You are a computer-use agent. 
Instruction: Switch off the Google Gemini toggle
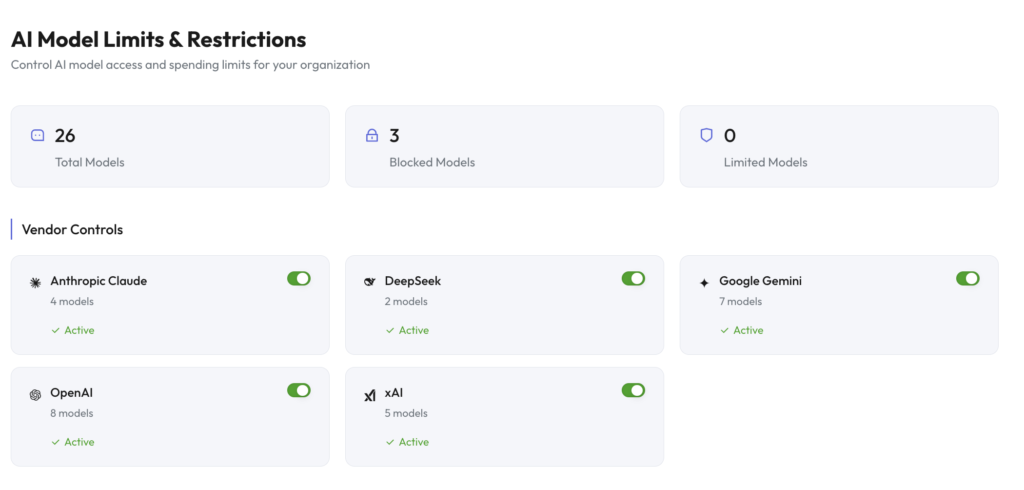pos(968,279)
